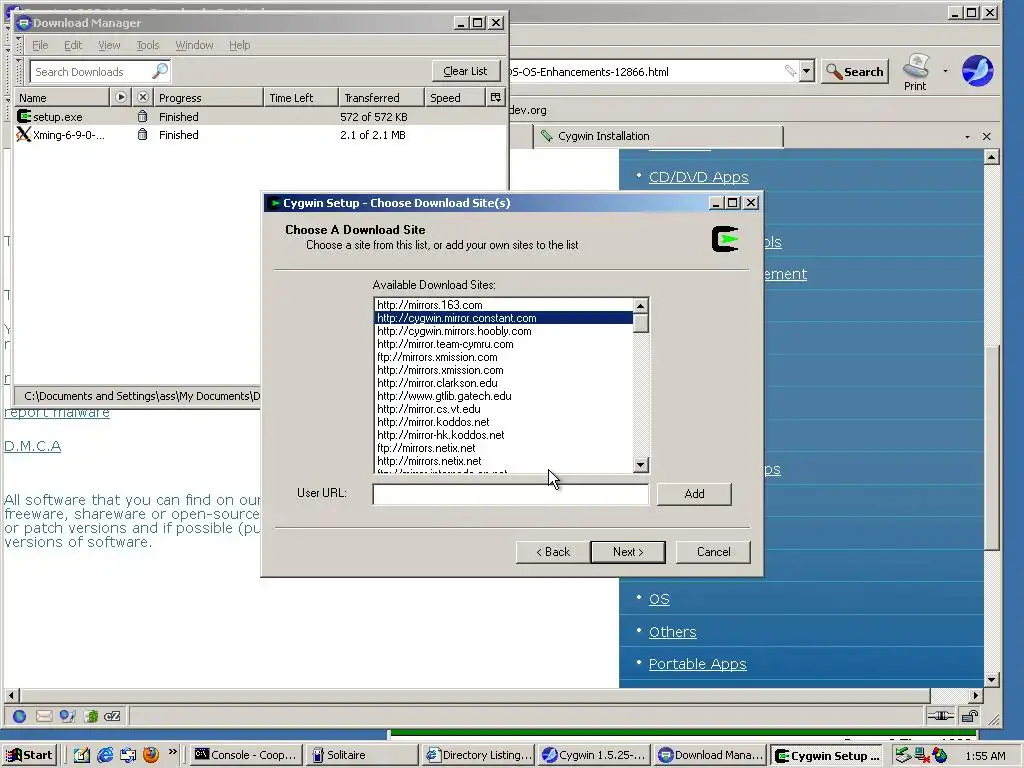Click the setup.exe file icon
Screen dimensions: 1024x768
(24, 116)
